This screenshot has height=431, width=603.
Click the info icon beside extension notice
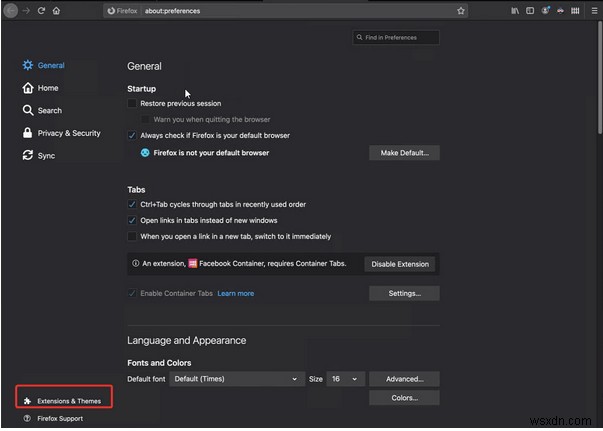pos(135,263)
